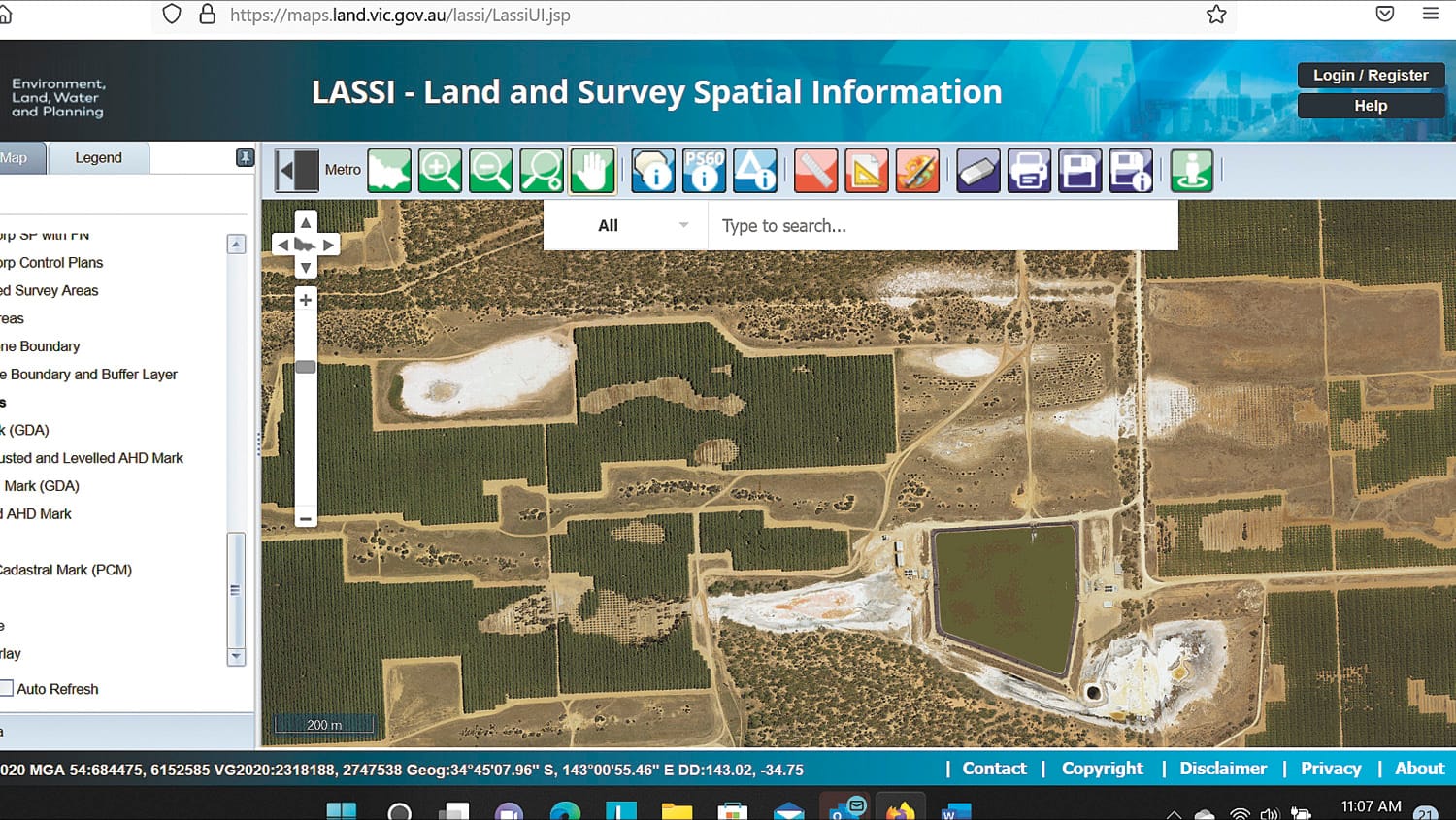
Task: Open the paint palette styling tool
Action: 916,171
